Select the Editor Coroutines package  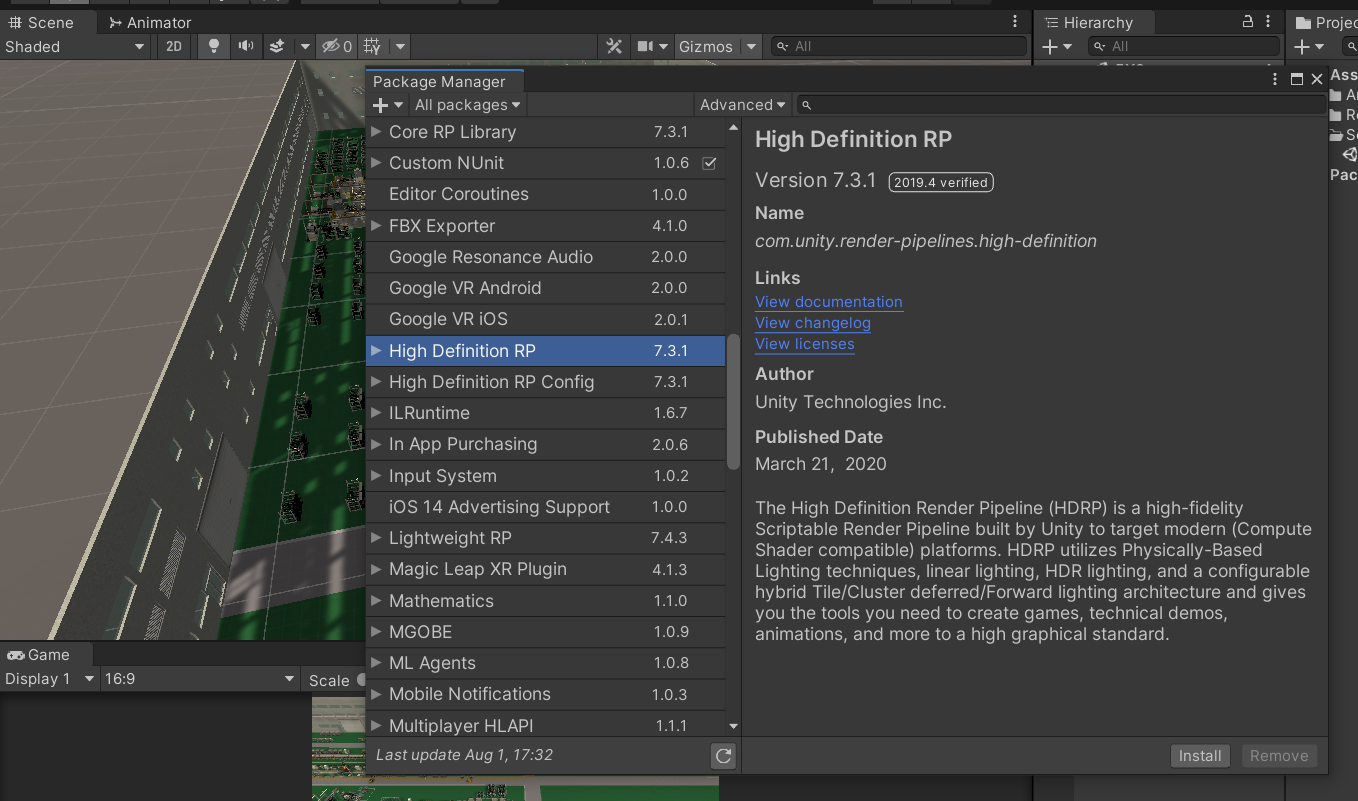pos(545,194)
